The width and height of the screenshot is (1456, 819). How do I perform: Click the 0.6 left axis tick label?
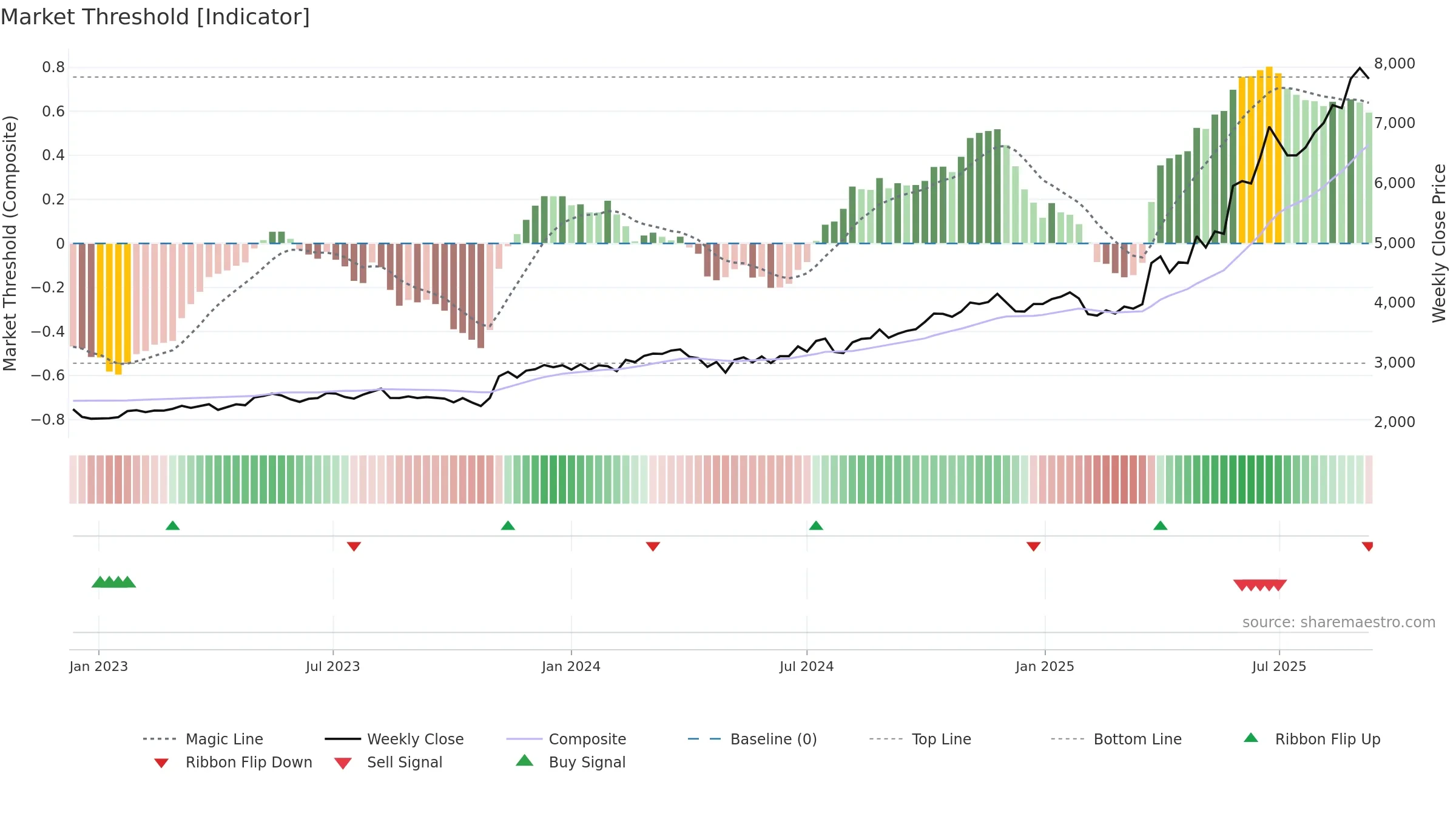click(53, 112)
